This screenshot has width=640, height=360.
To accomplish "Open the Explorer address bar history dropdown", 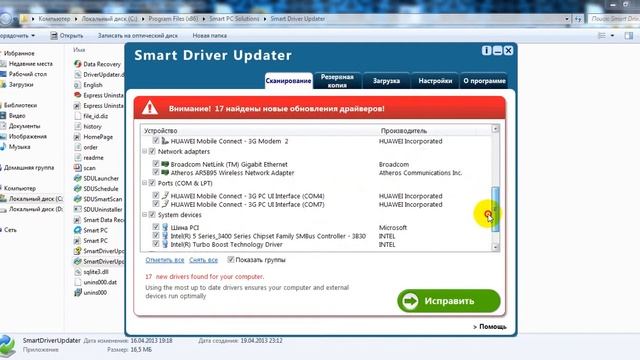I will [567, 19].
